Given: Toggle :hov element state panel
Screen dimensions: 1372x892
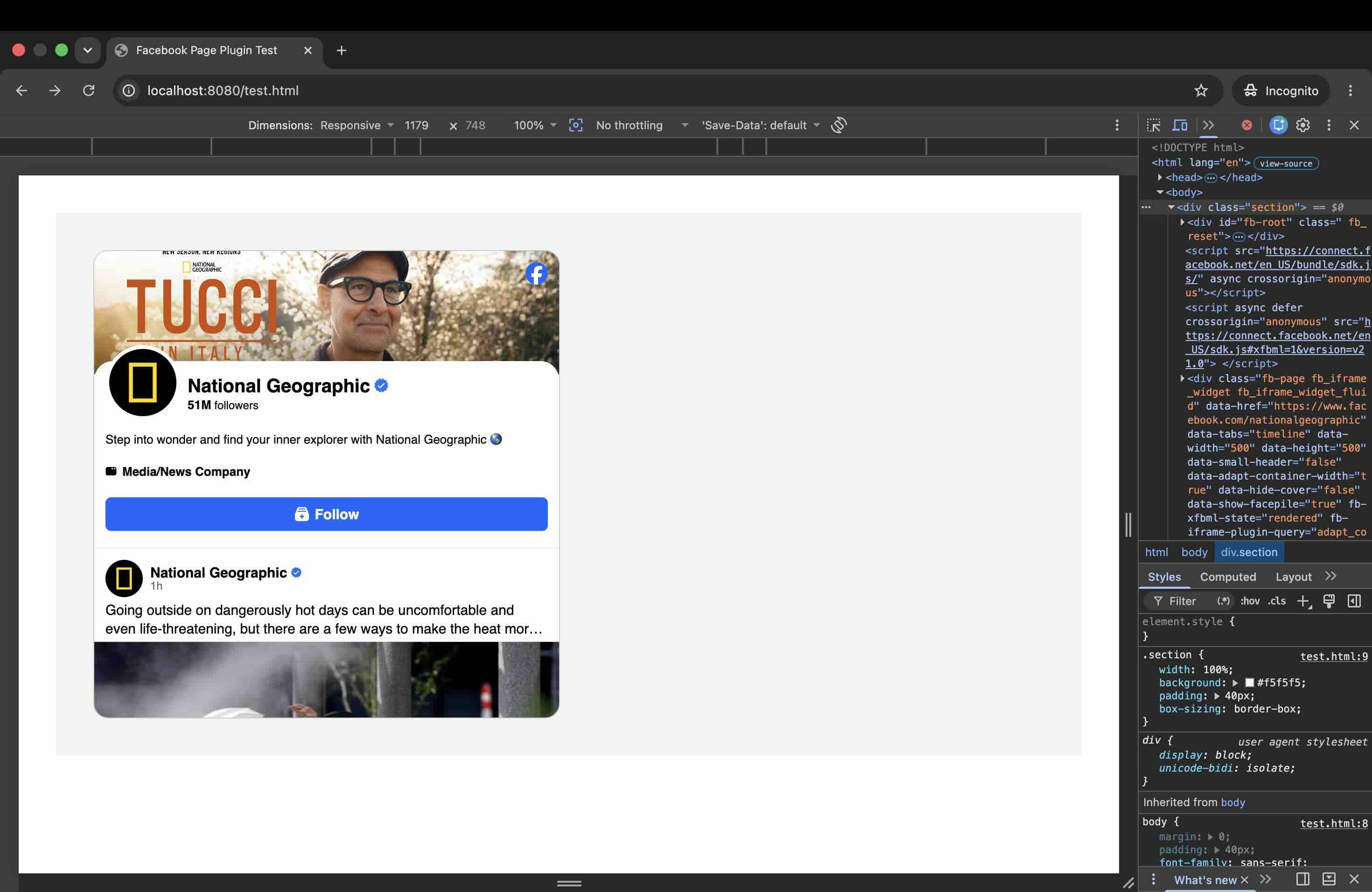Looking at the screenshot, I should [x=1250, y=601].
